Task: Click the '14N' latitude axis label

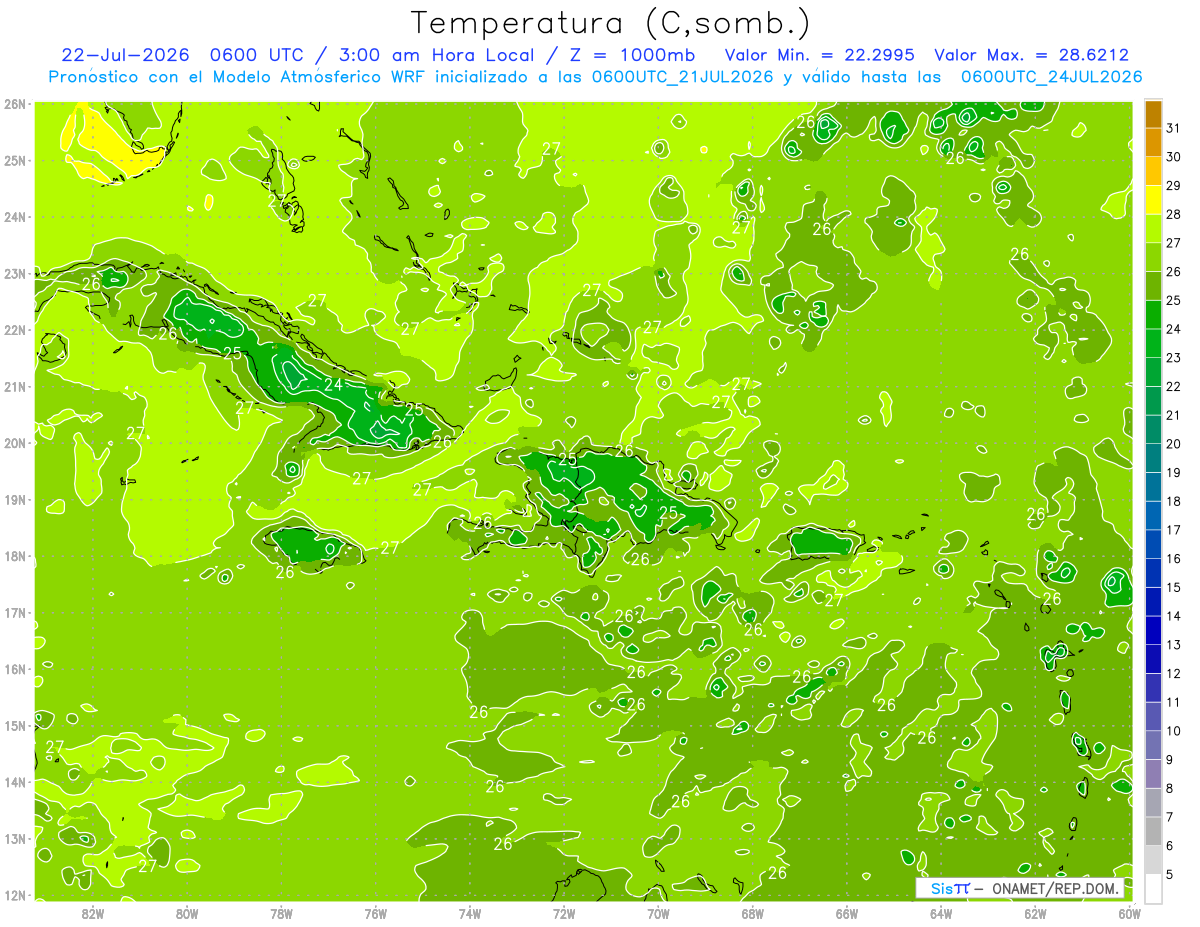Action: pyautogui.click(x=14, y=782)
